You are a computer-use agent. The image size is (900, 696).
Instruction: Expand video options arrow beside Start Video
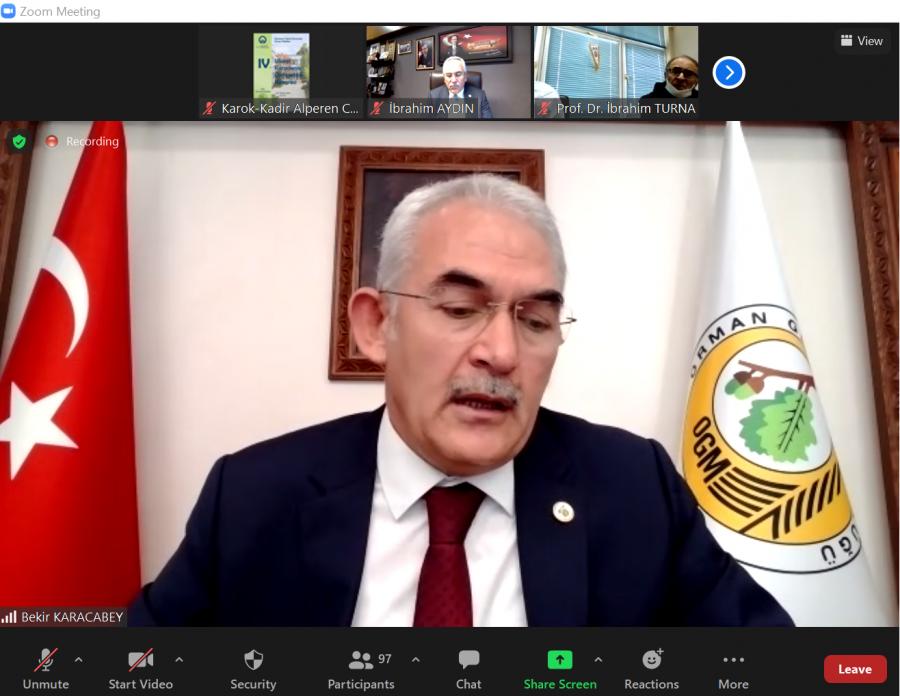pyautogui.click(x=179, y=659)
